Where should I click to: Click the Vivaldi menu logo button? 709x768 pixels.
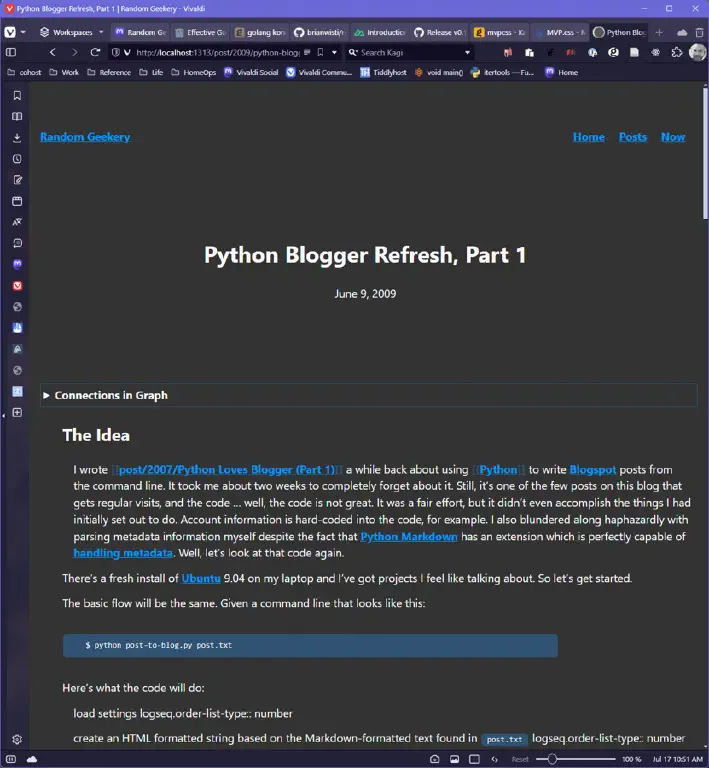pyautogui.click(x=10, y=32)
